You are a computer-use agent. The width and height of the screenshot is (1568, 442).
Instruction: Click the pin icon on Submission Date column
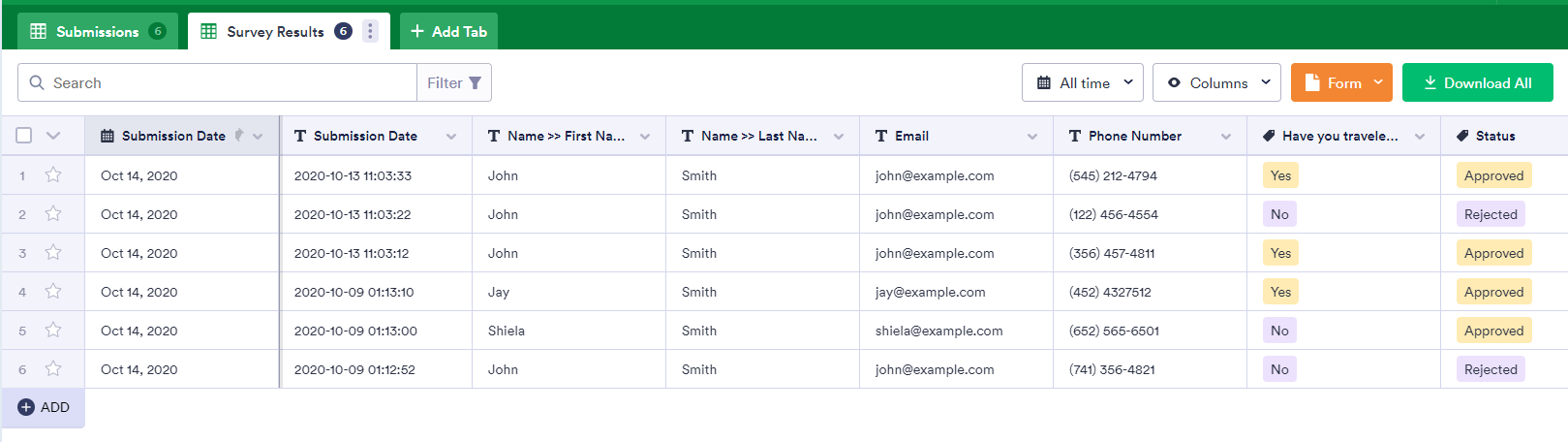tap(239, 136)
